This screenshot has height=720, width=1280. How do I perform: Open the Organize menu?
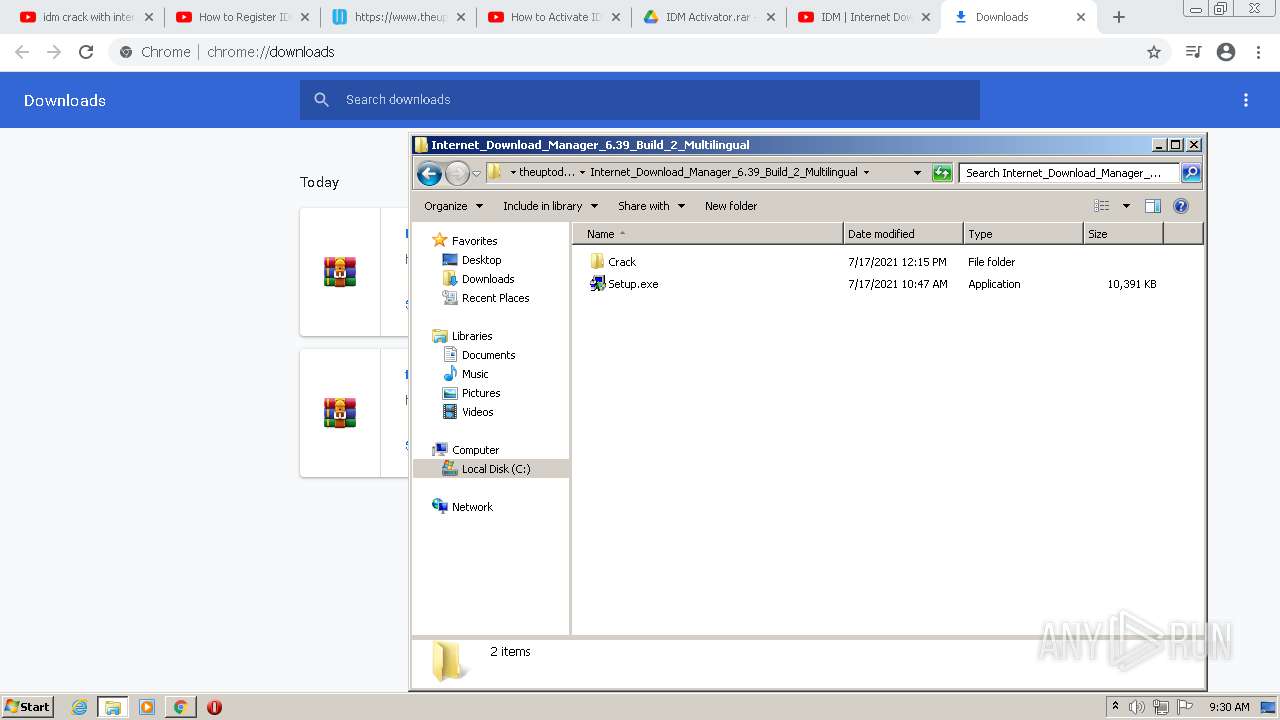[453, 206]
